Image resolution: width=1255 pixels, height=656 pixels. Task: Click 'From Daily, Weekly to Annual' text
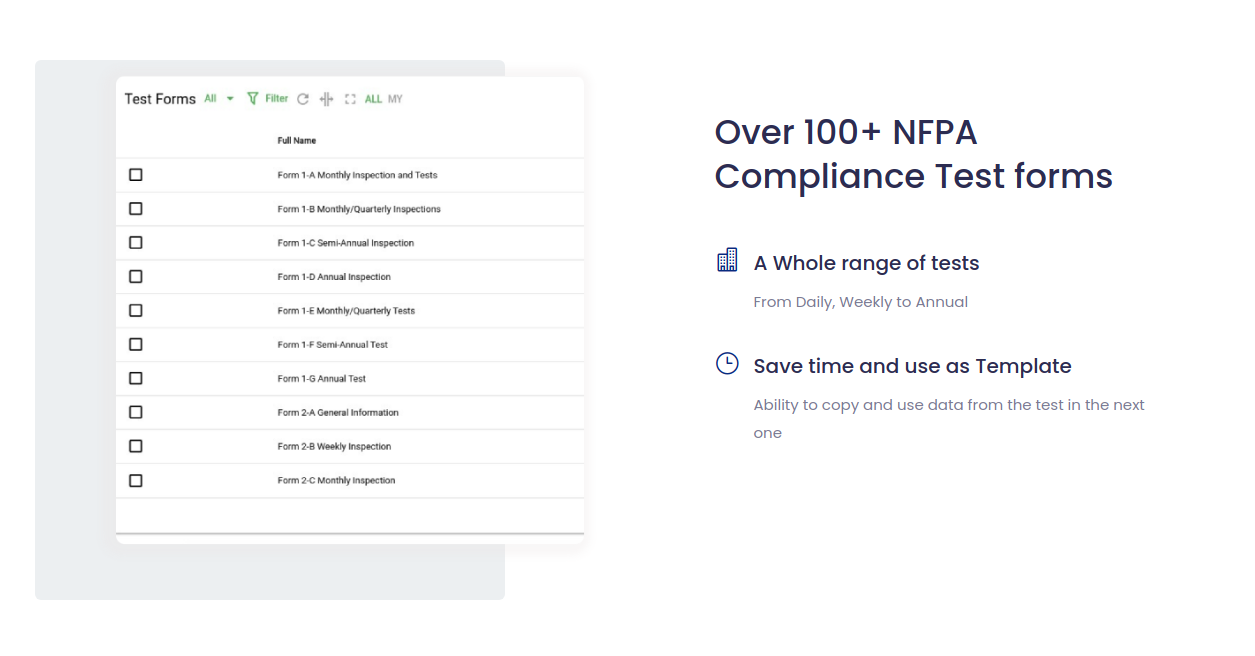(860, 302)
